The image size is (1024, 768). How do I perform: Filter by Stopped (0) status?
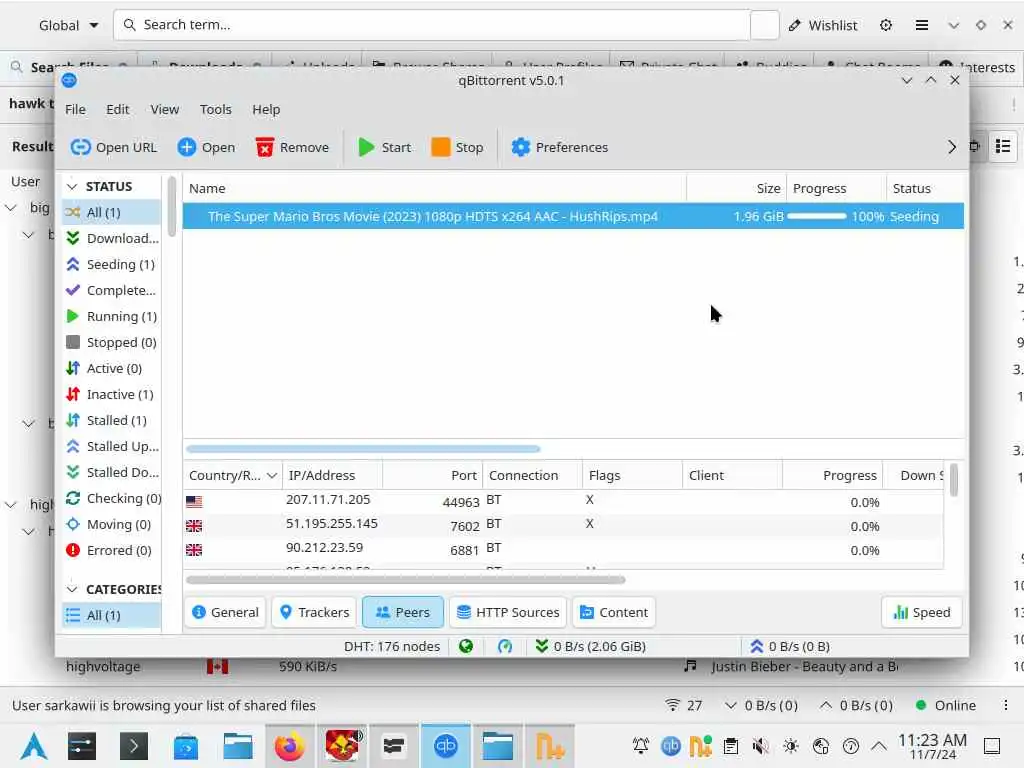(112, 343)
